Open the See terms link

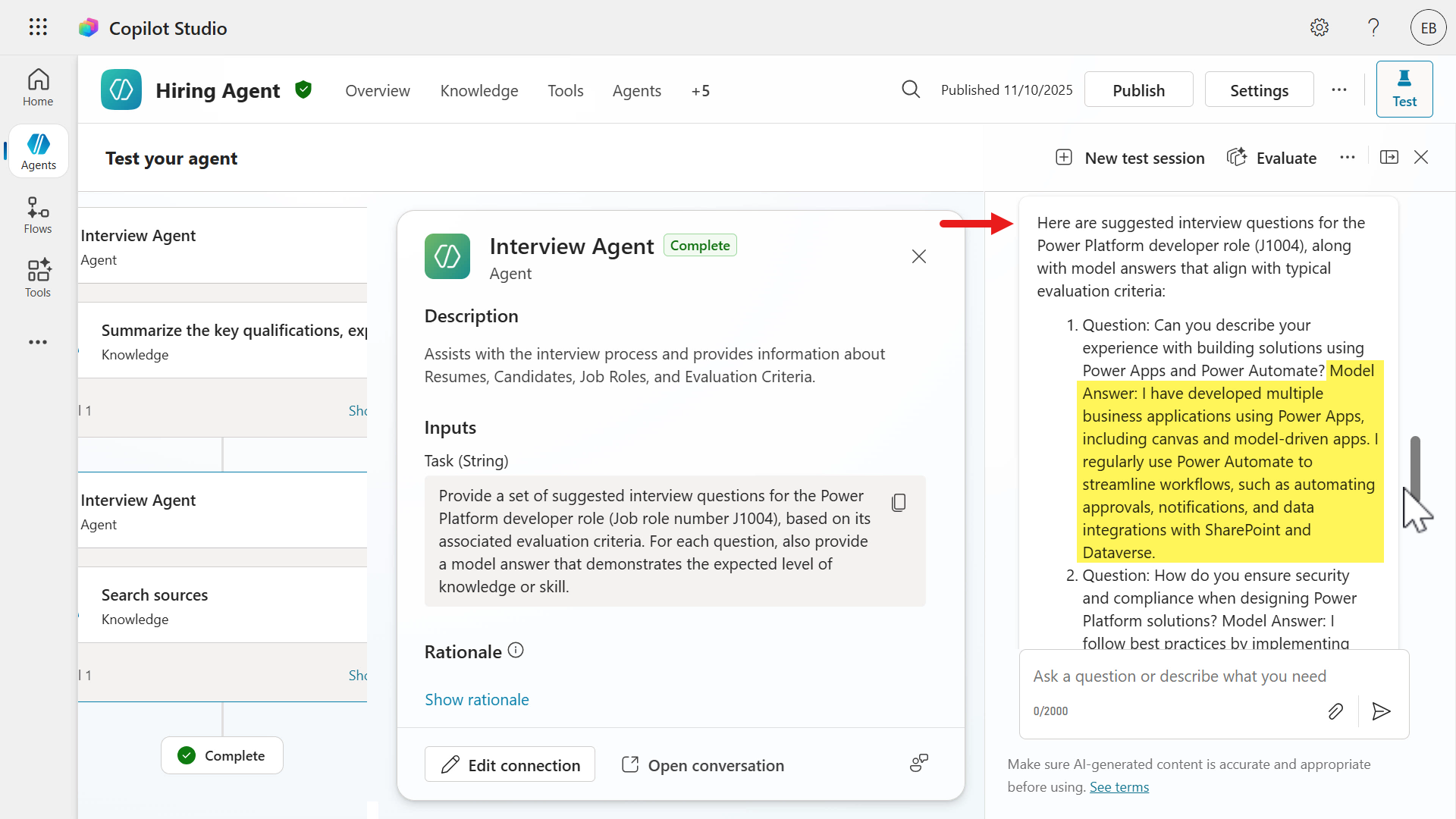tap(1119, 787)
